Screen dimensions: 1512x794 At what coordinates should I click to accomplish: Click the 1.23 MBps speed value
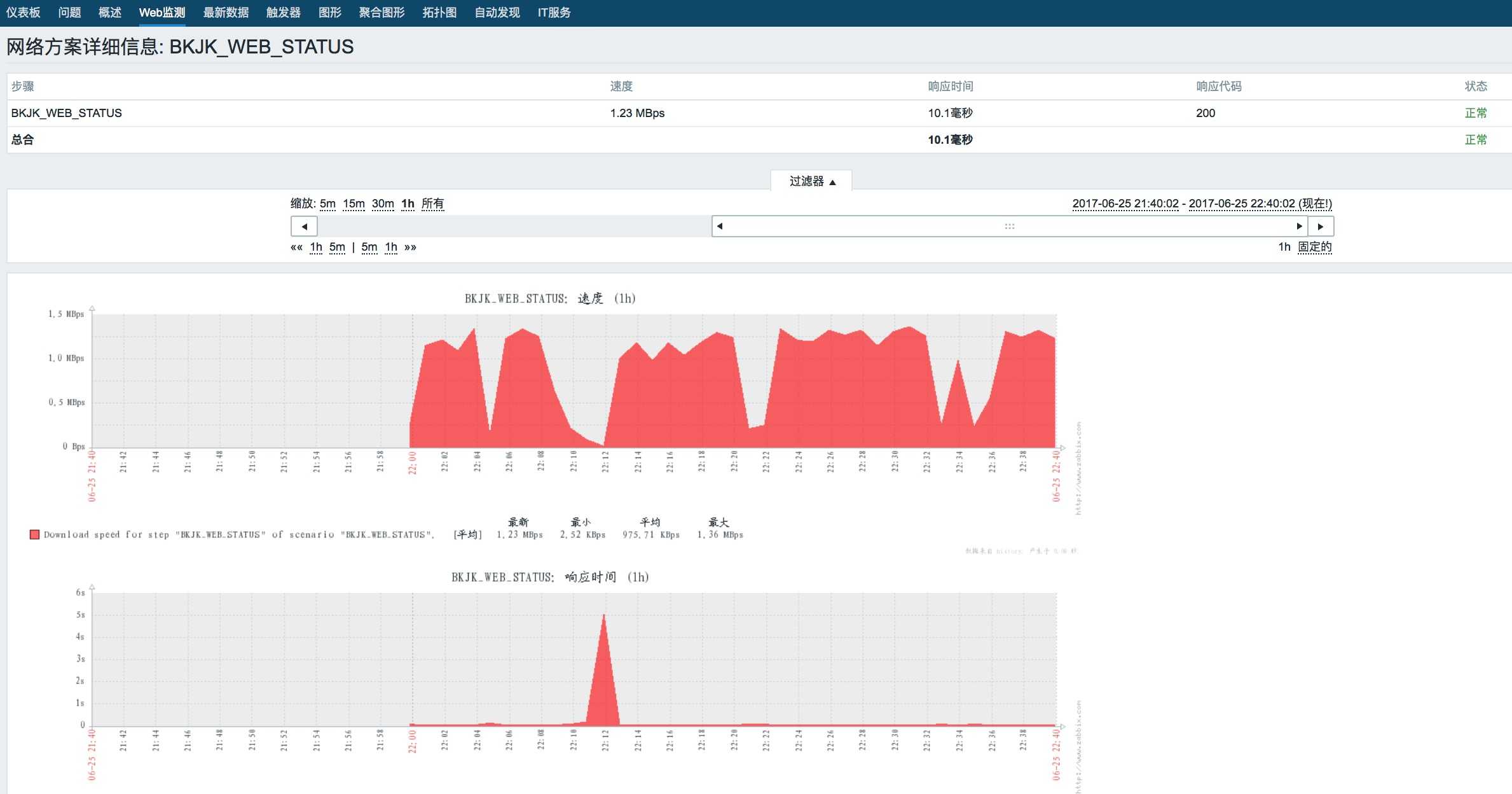pyautogui.click(x=637, y=113)
